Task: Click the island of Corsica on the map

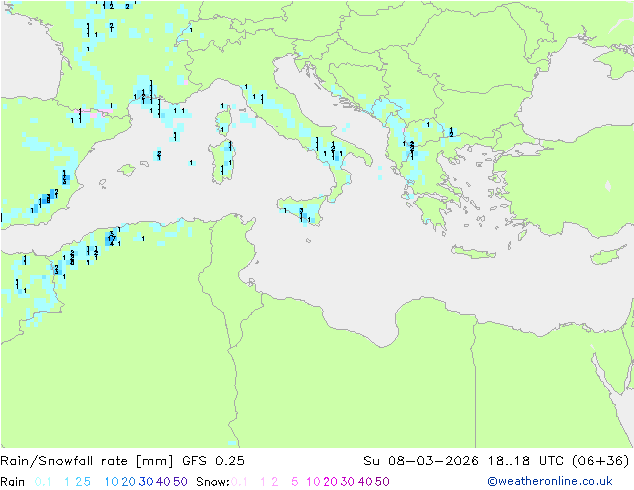Action: point(224,120)
